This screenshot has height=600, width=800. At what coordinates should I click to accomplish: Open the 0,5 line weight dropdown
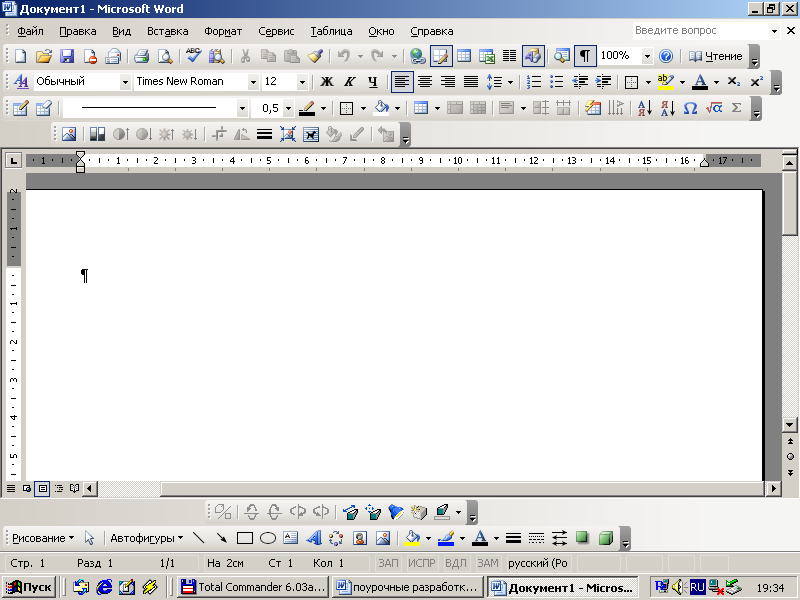coord(288,108)
